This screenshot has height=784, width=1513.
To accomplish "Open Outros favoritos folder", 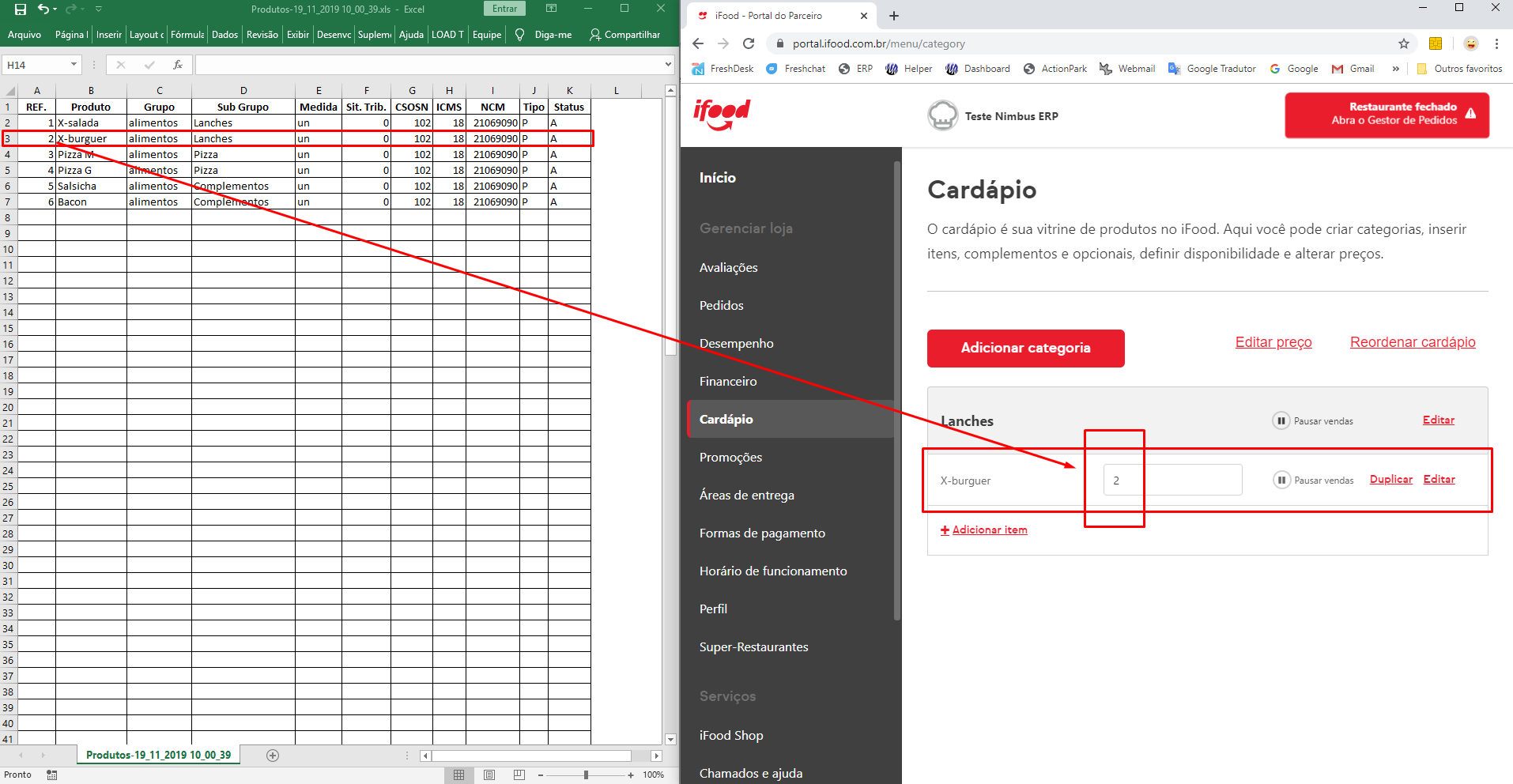I will pos(1459,69).
